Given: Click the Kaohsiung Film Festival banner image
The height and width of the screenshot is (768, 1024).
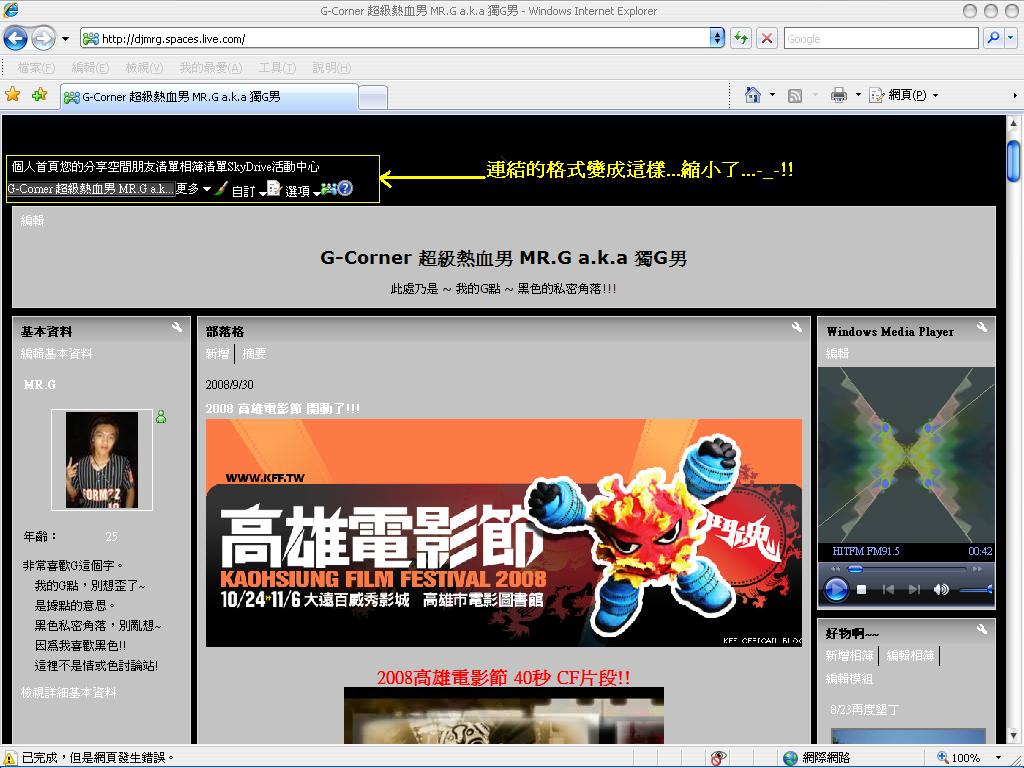Looking at the screenshot, I should coord(504,533).
